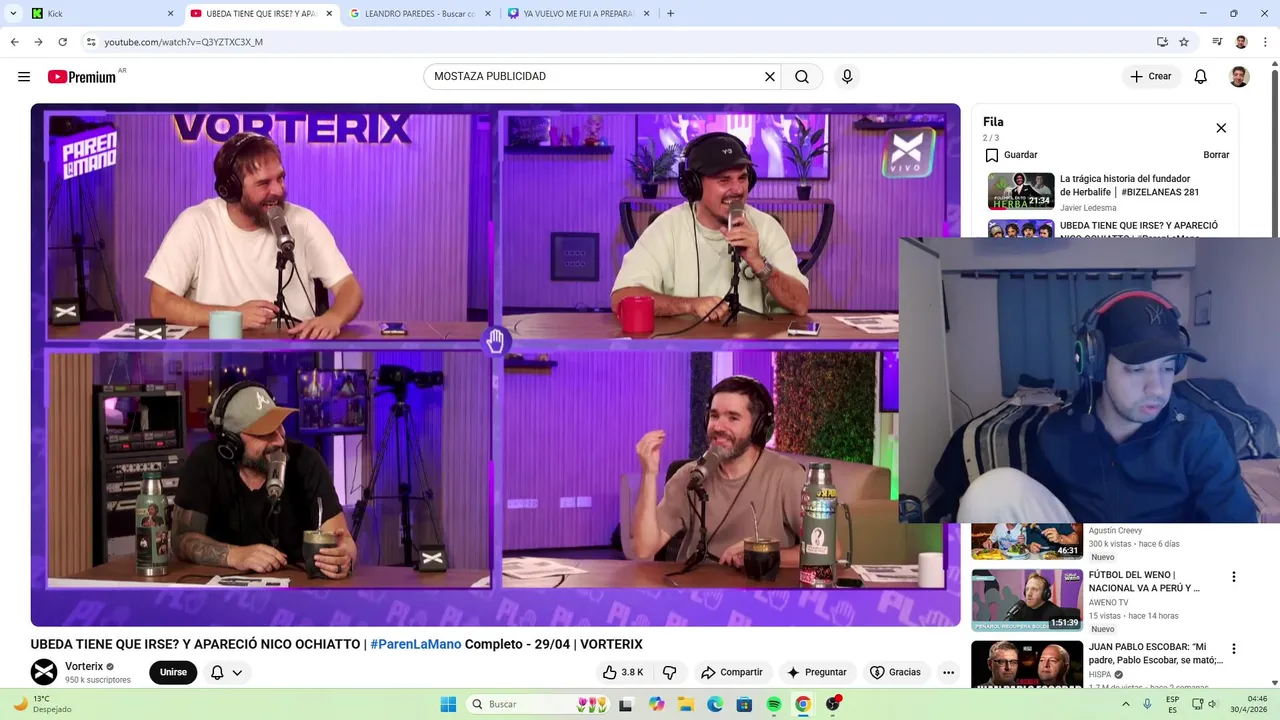Open Spotify from the taskbar
Image resolution: width=1280 pixels, height=720 pixels.
[774, 704]
